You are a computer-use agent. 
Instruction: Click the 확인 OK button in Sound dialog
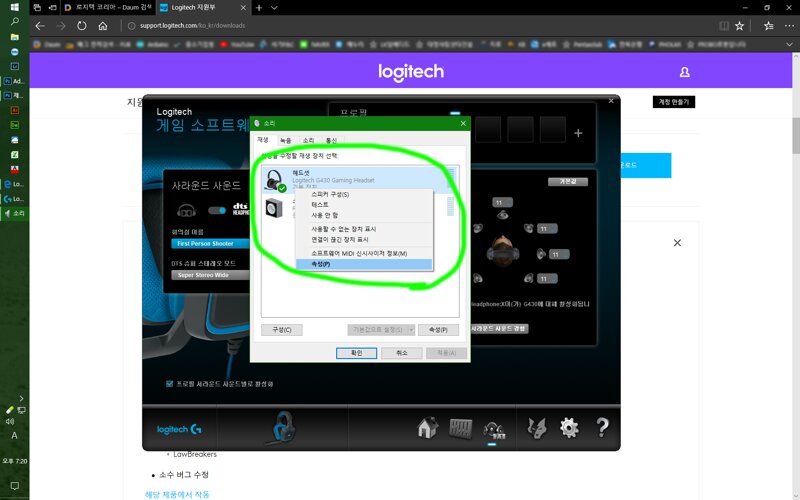click(x=356, y=353)
